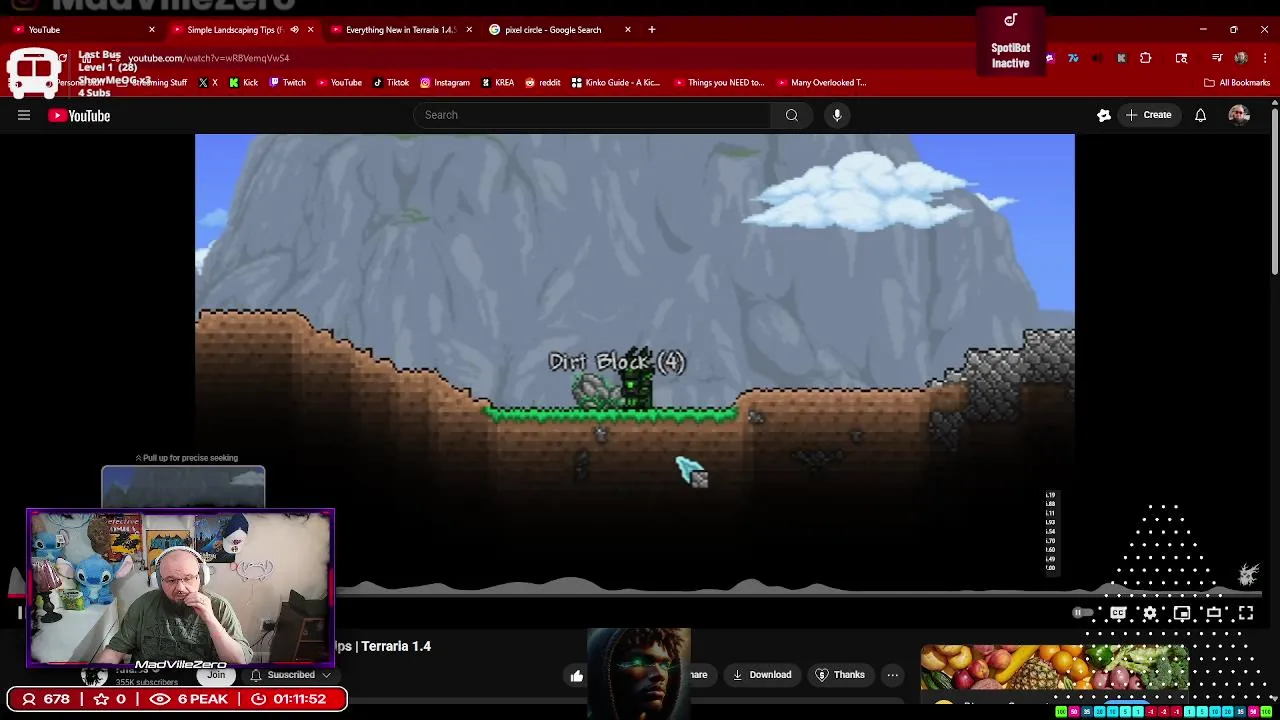Open the X bookmark

click(208, 83)
